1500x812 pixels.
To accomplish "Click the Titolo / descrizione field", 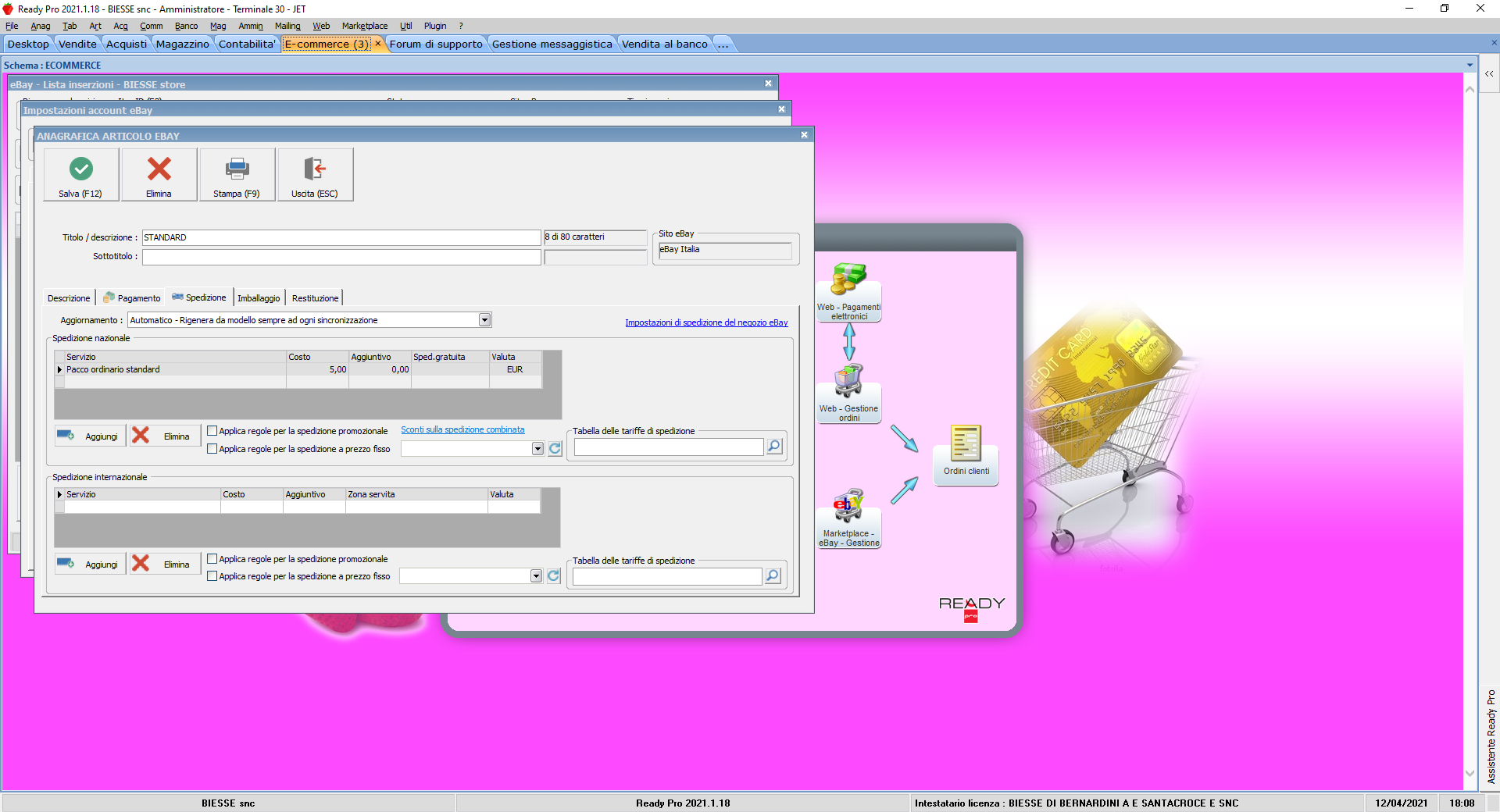I will 341,237.
